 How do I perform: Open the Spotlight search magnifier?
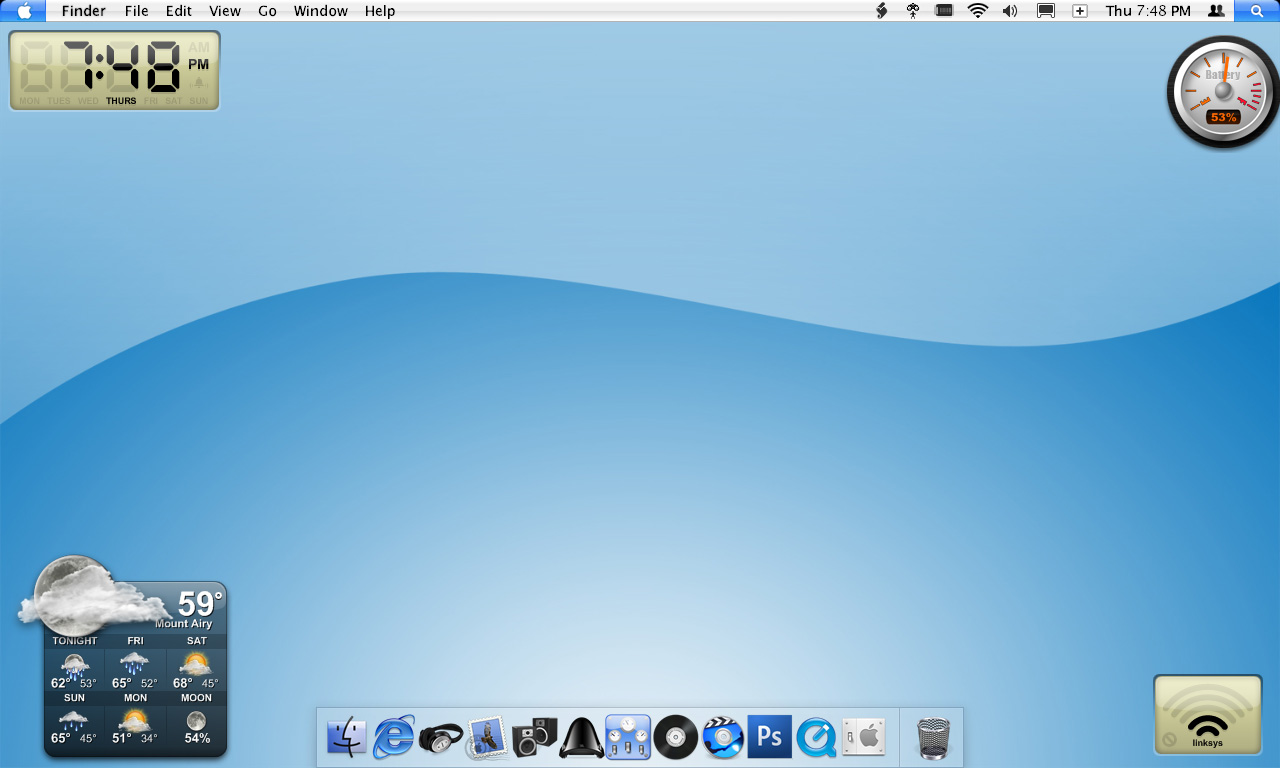click(1257, 11)
